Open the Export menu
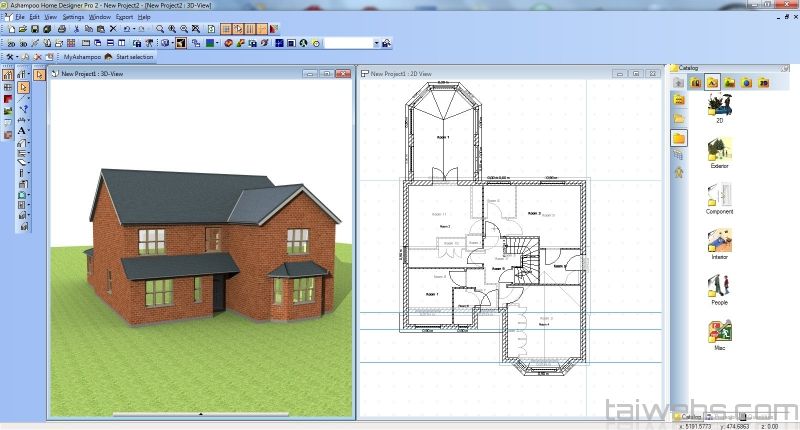800x430 pixels. coord(124,17)
